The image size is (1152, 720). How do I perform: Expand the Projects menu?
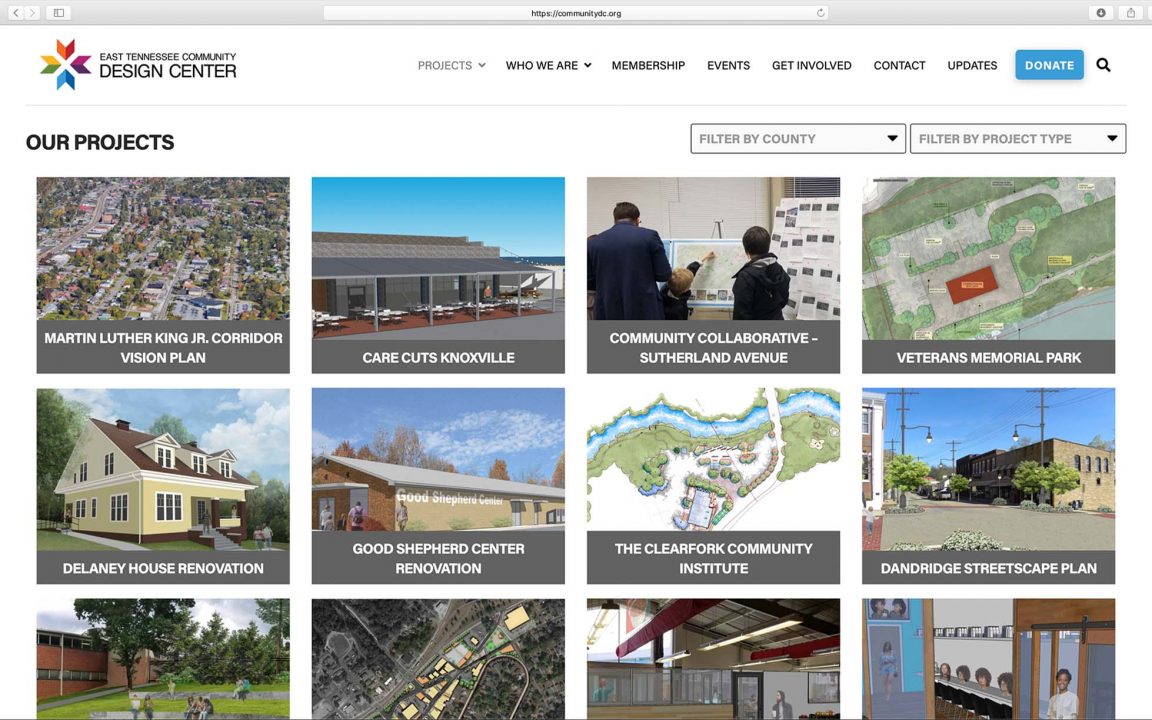coord(451,65)
